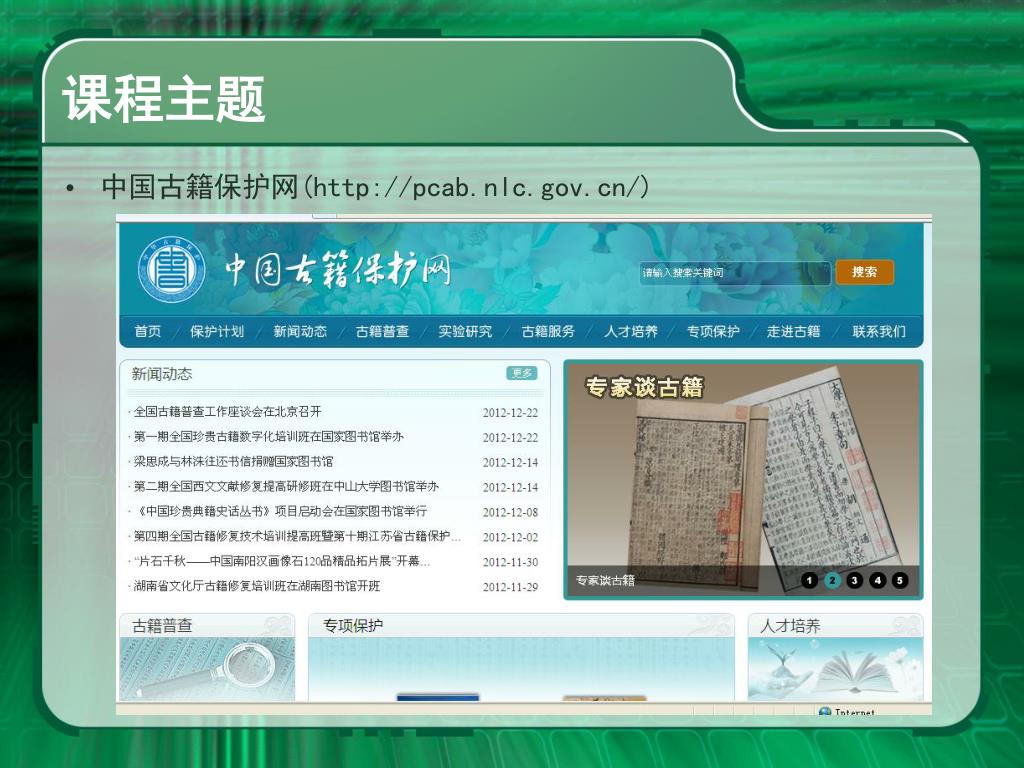Open news 梁思成与林洙往还书信捐赠国家图书馆
Screen dimensions: 1024x768
click(233, 461)
